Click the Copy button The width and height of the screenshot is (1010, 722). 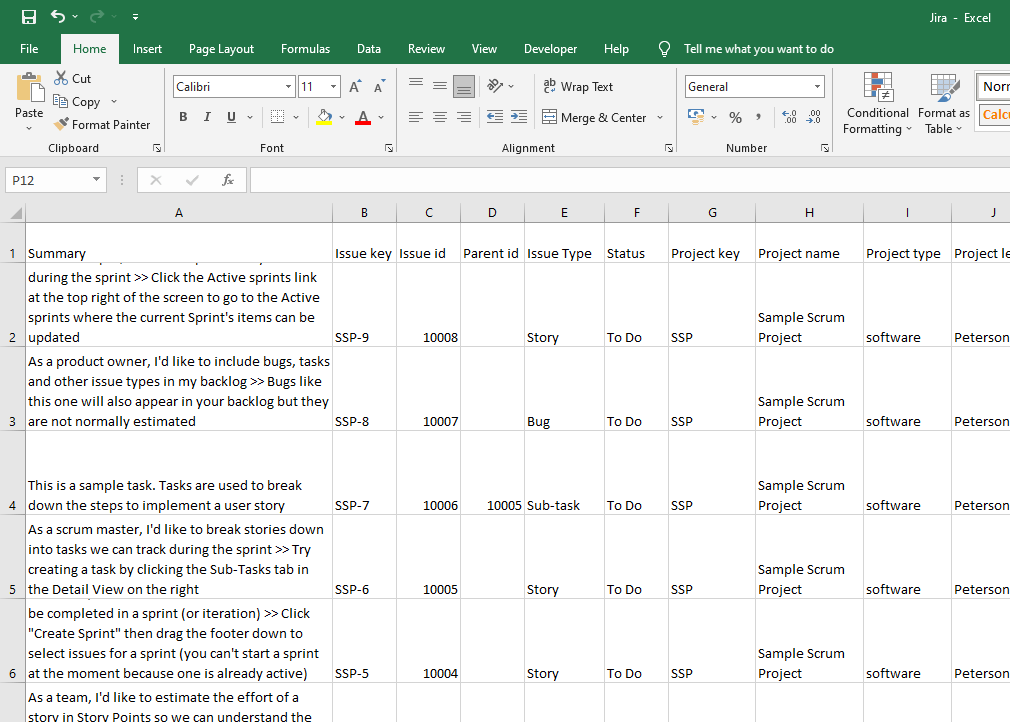pyautogui.click(x=77, y=102)
